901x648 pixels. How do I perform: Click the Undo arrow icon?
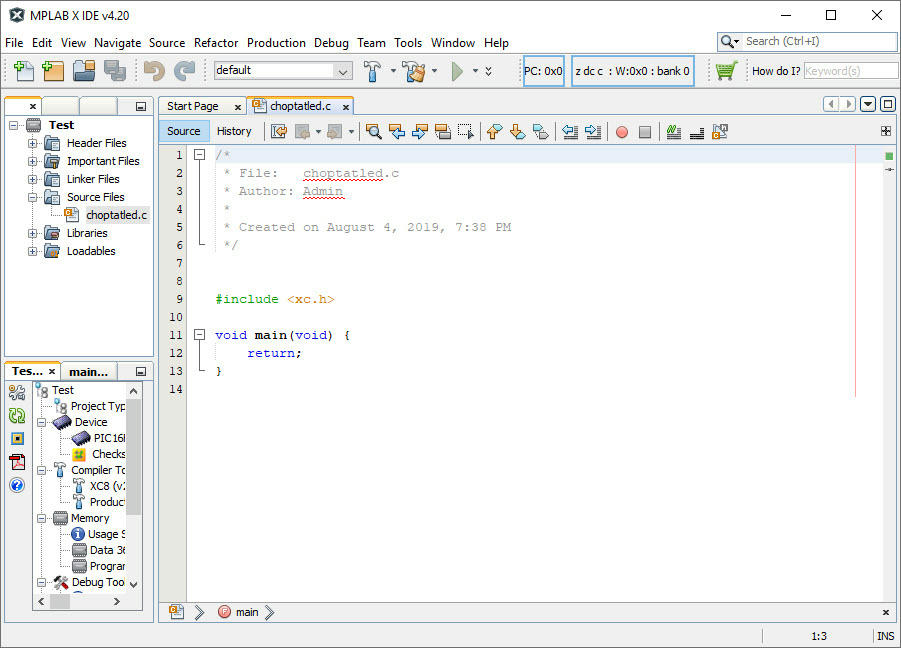click(x=154, y=71)
